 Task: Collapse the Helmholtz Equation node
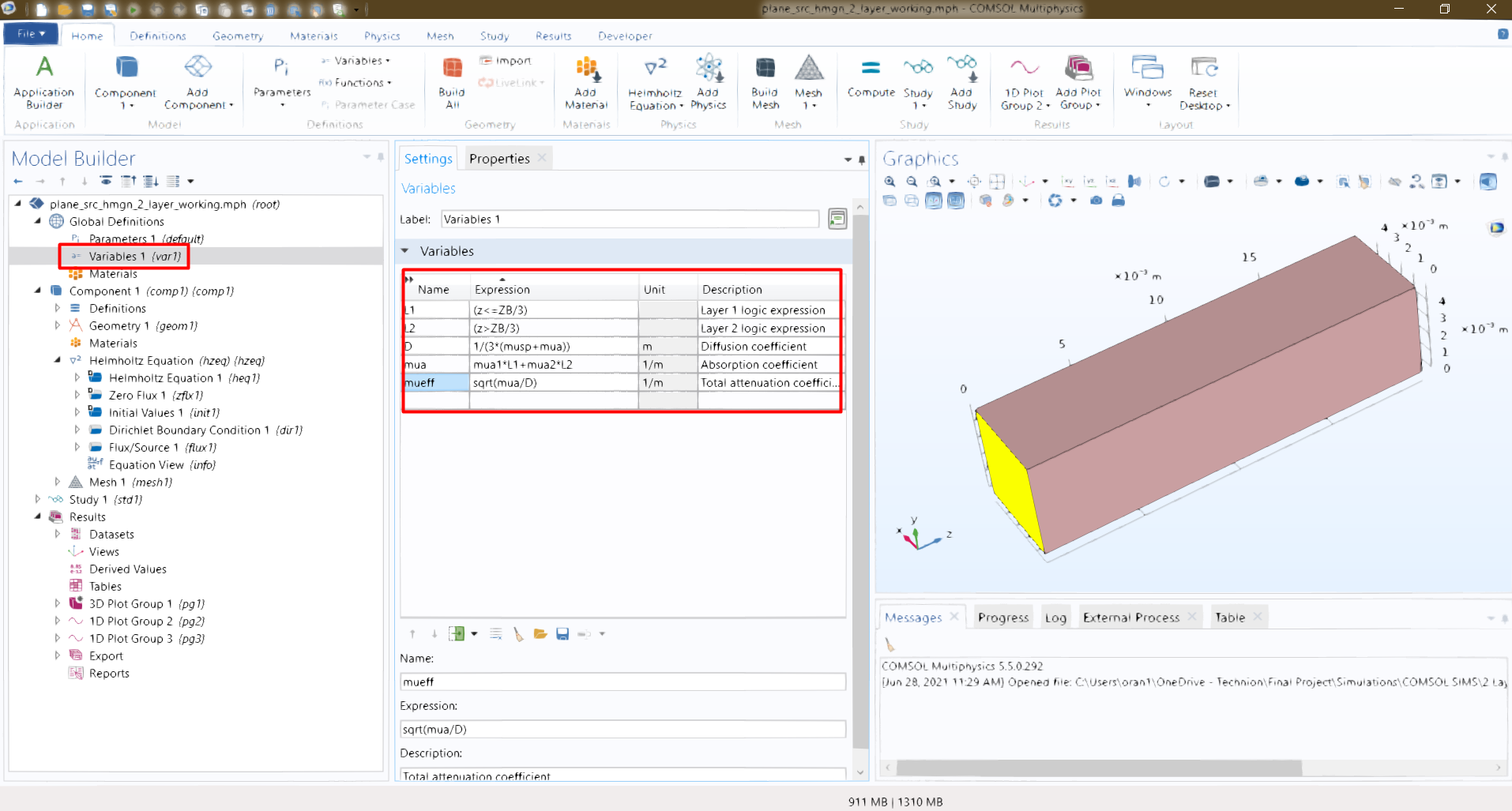point(58,360)
